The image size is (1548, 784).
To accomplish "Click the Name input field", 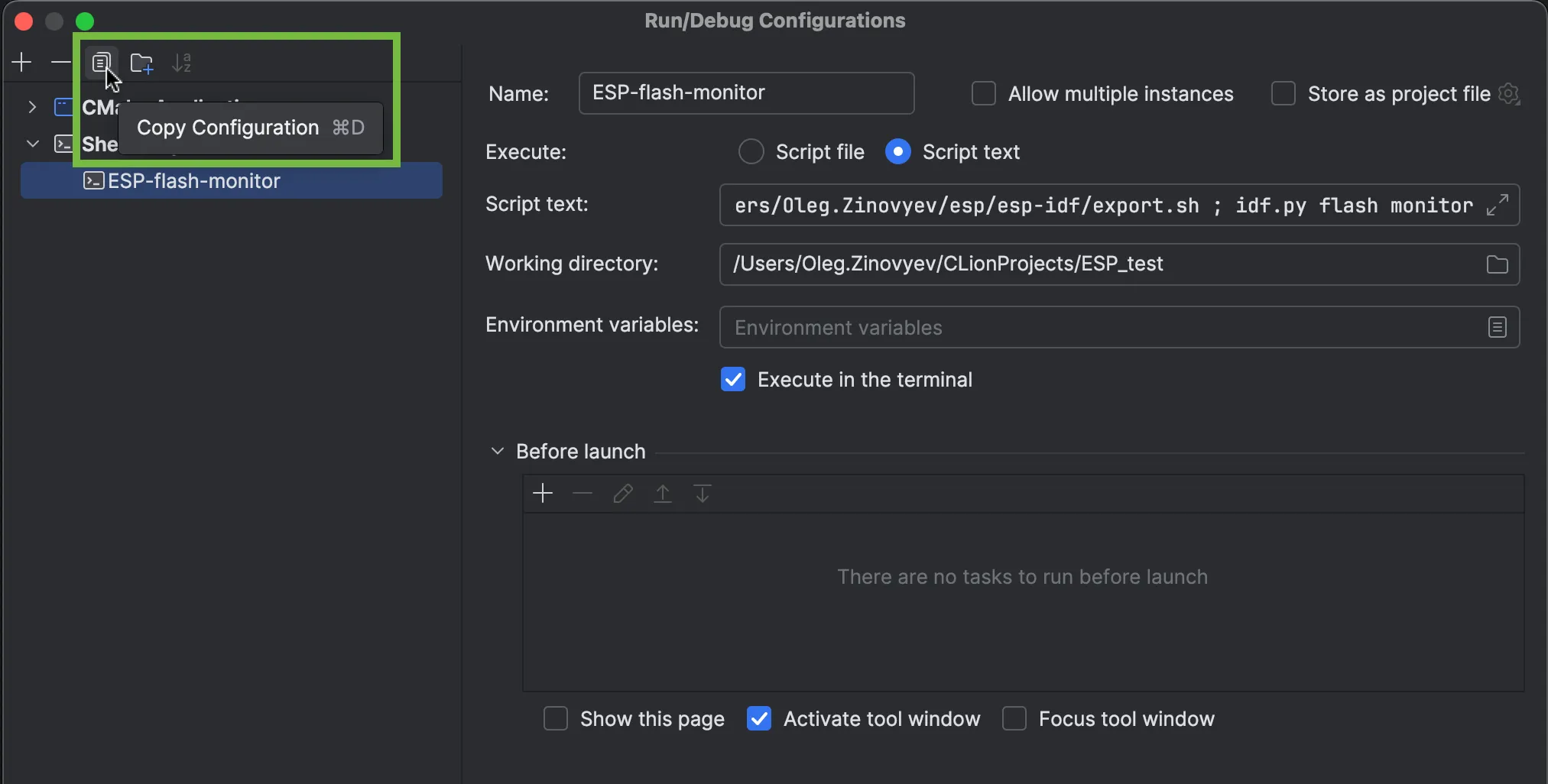I will click(x=745, y=93).
